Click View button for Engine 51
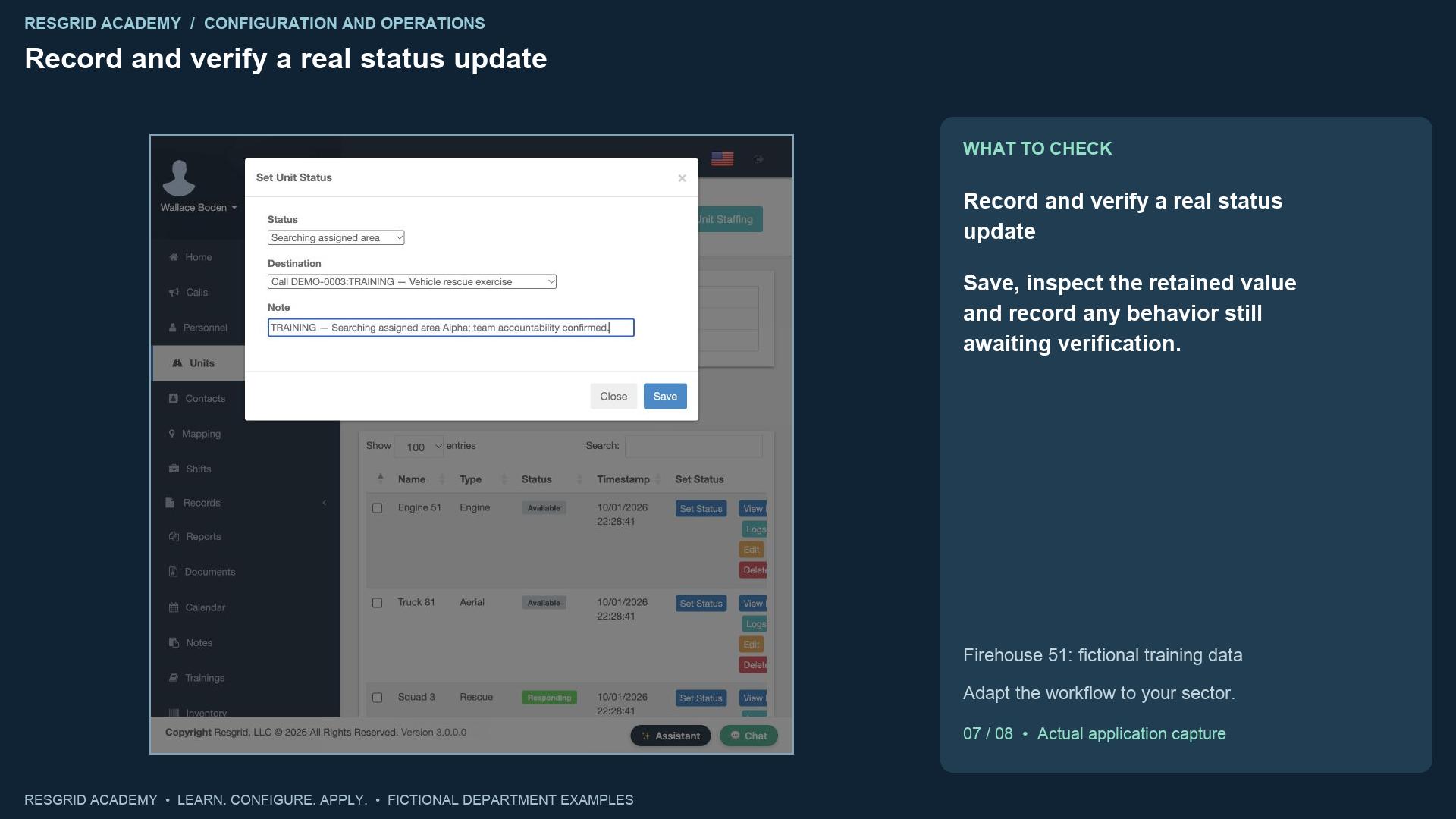The width and height of the screenshot is (1456, 819). point(753,509)
